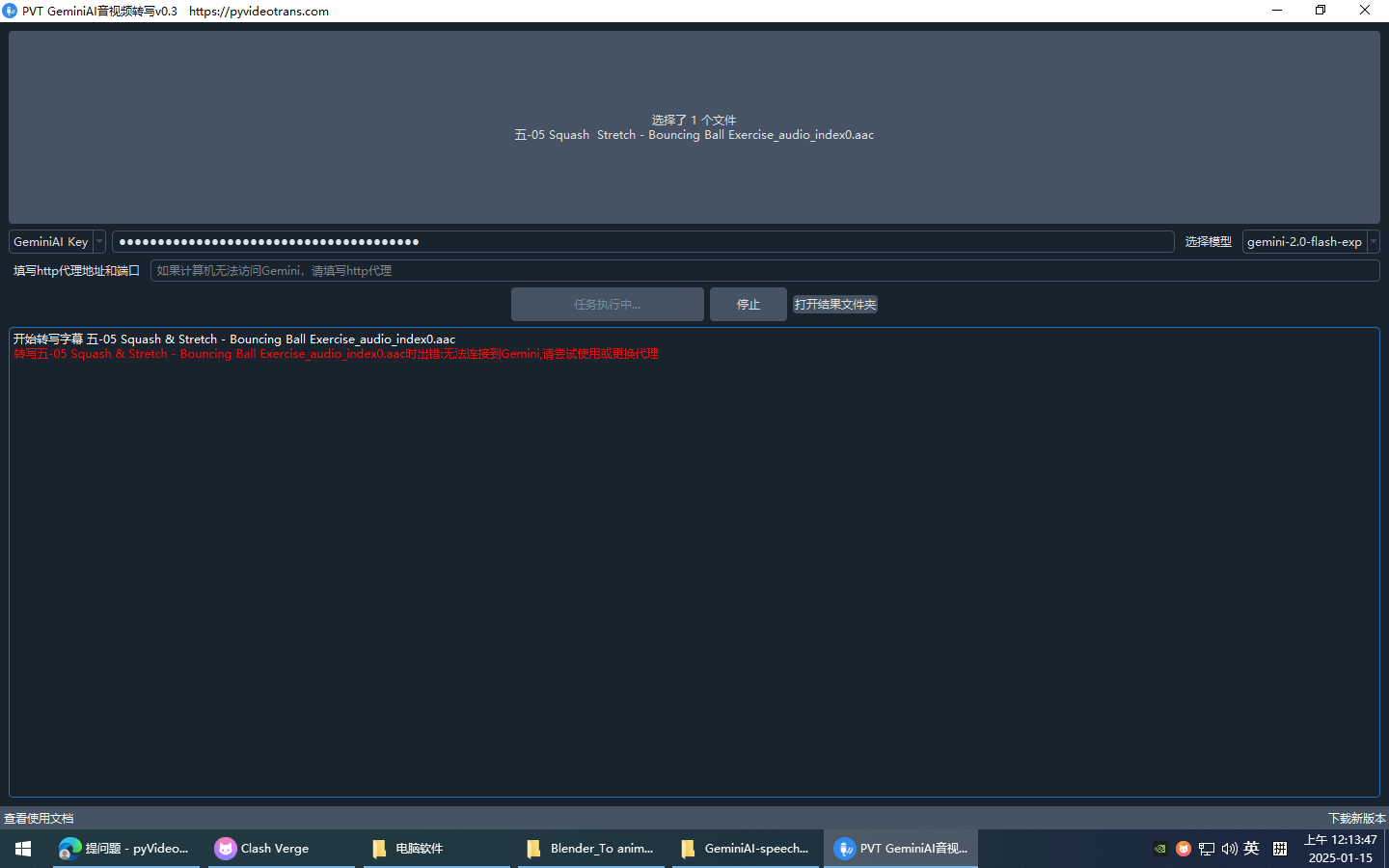Open the network status tray icon

pos(1207,849)
